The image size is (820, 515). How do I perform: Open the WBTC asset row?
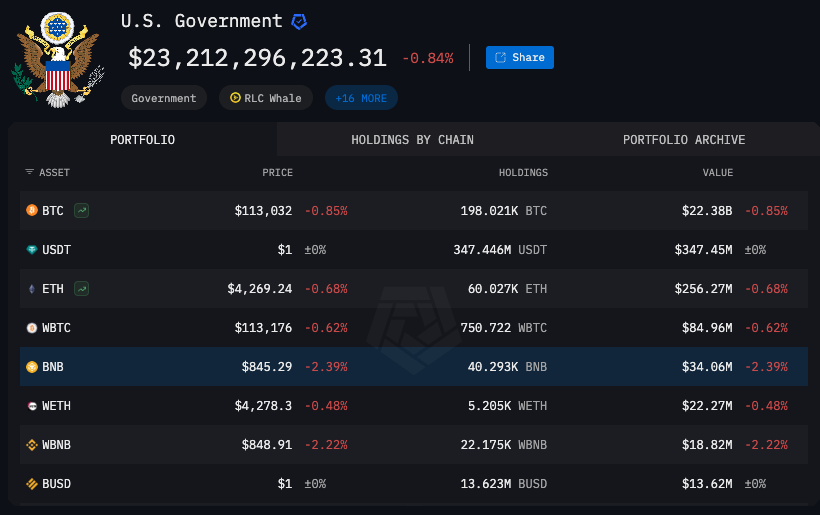(x=56, y=328)
